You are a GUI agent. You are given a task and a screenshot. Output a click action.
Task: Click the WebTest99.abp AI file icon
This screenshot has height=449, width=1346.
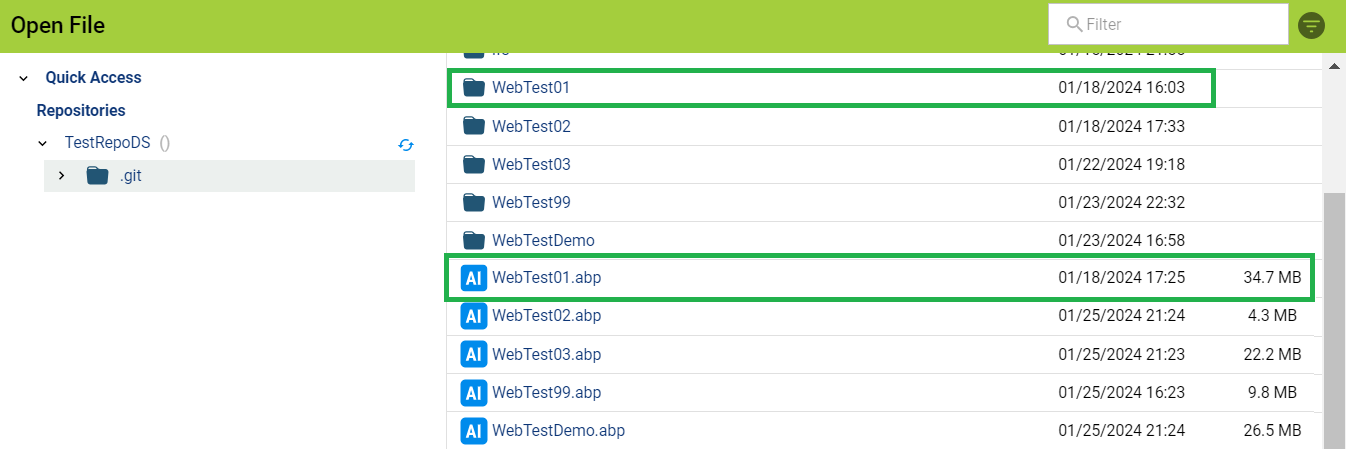pyautogui.click(x=473, y=392)
